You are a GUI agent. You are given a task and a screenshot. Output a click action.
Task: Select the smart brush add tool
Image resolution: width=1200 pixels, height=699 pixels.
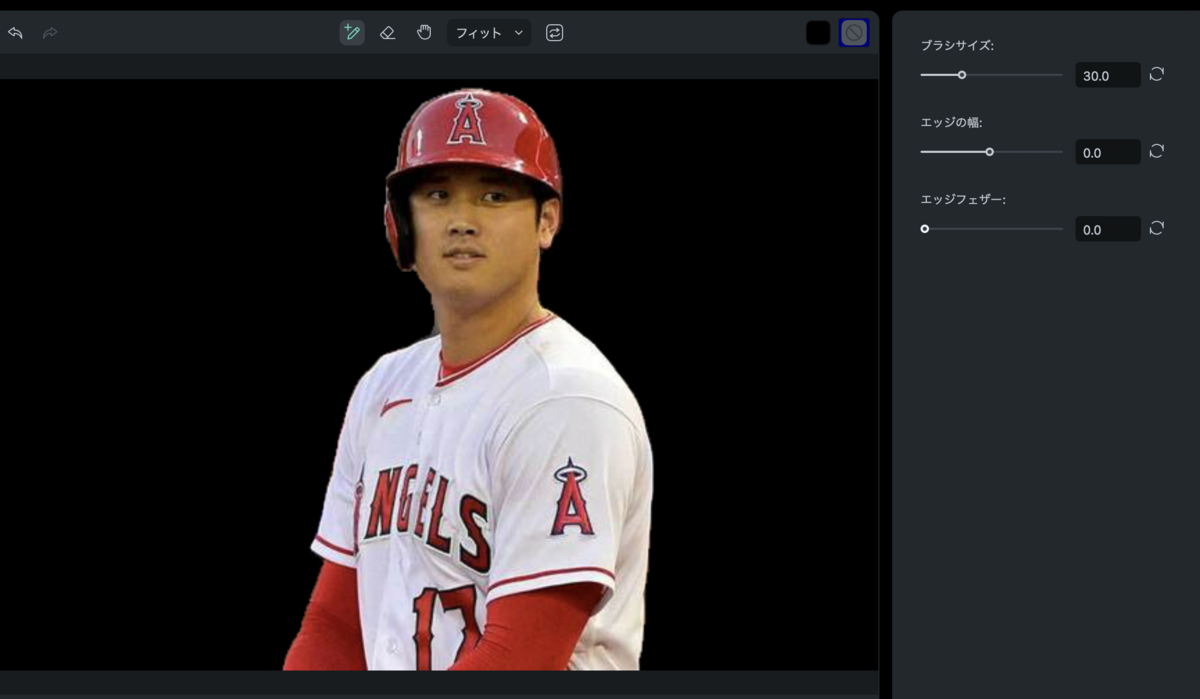351,32
